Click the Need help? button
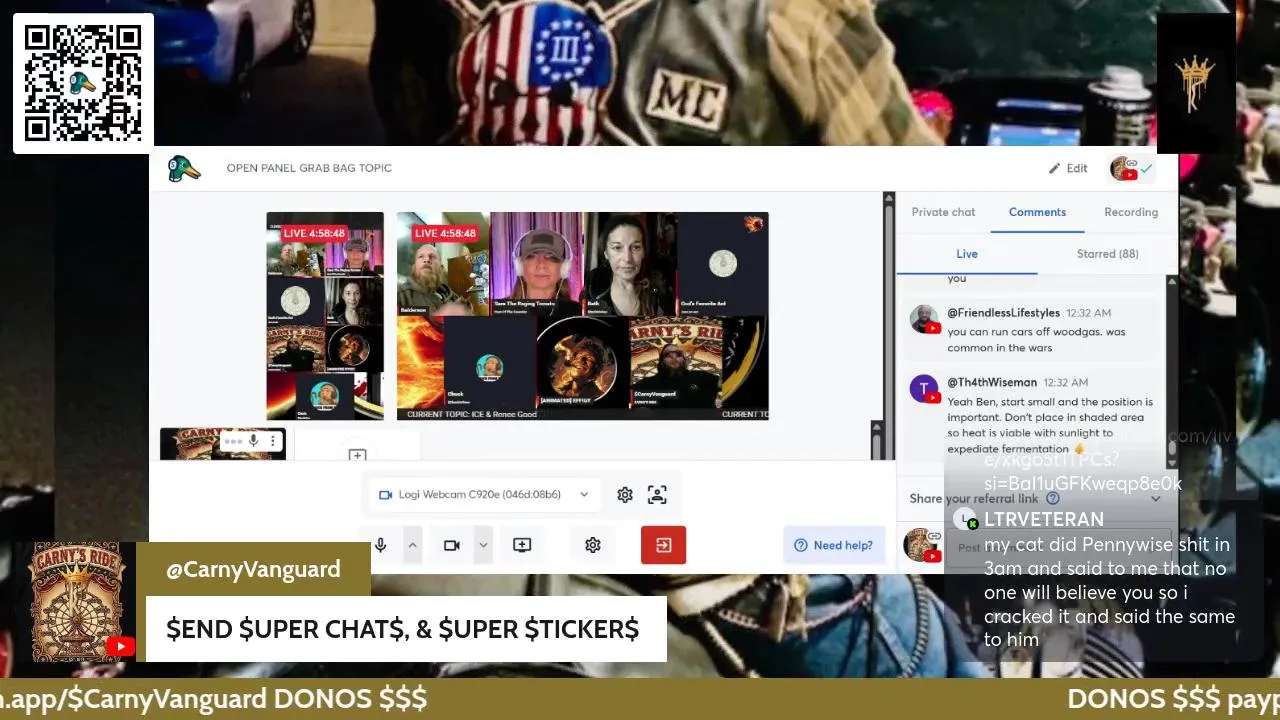The height and width of the screenshot is (720, 1280). pyautogui.click(x=834, y=545)
